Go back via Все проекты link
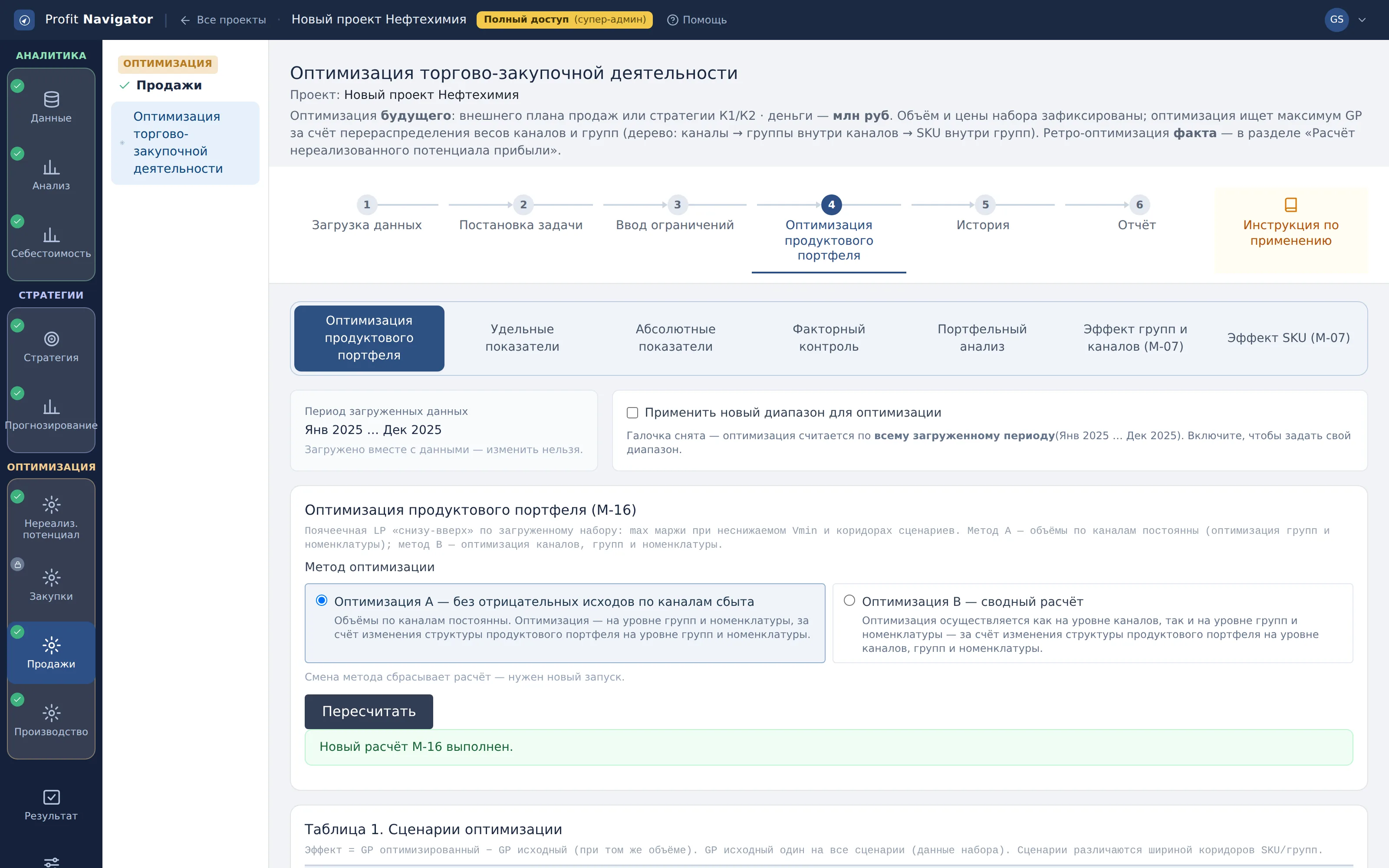The width and height of the screenshot is (1389, 868). [223, 20]
